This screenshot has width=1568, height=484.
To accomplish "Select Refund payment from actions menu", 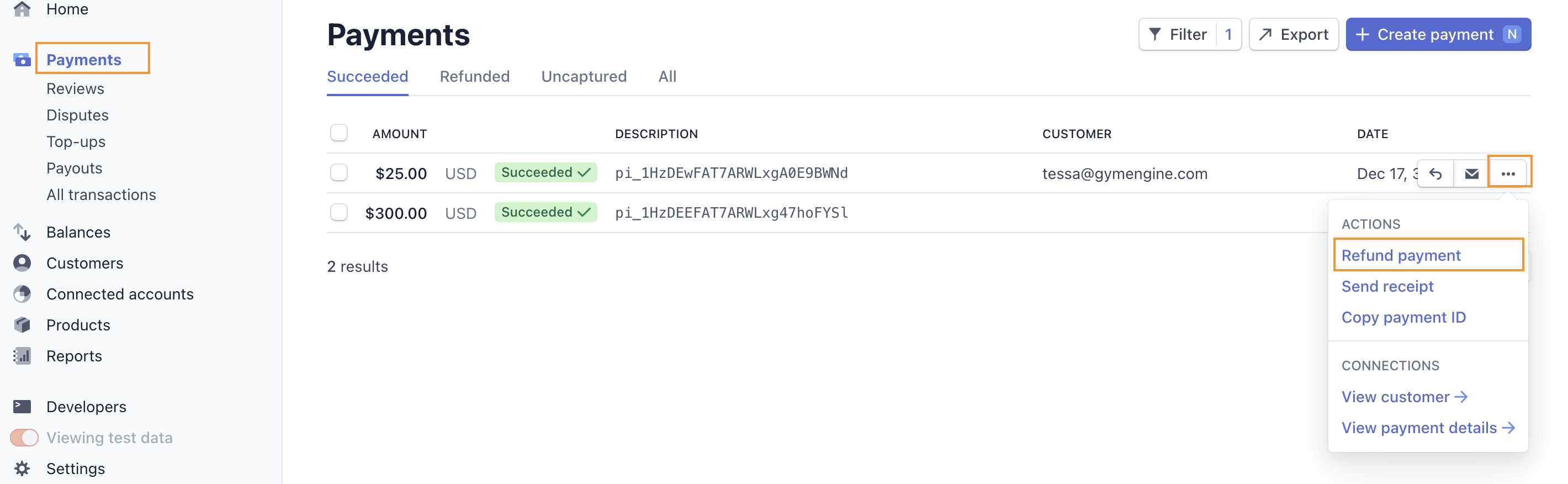I will 1401,256.
